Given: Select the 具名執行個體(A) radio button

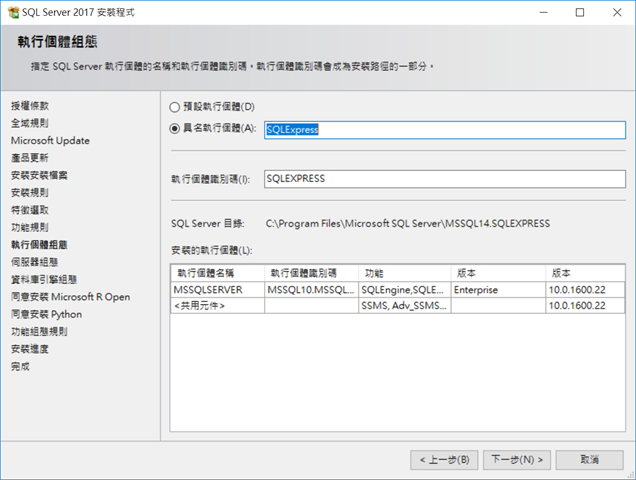Looking at the screenshot, I should pyautogui.click(x=174, y=129).
